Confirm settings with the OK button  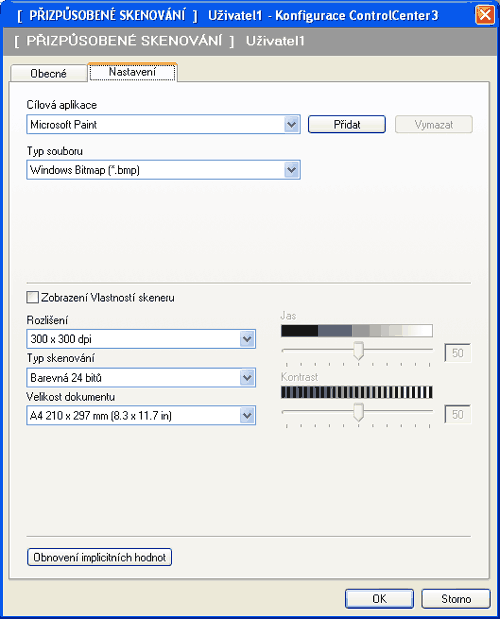click(379, 599)
